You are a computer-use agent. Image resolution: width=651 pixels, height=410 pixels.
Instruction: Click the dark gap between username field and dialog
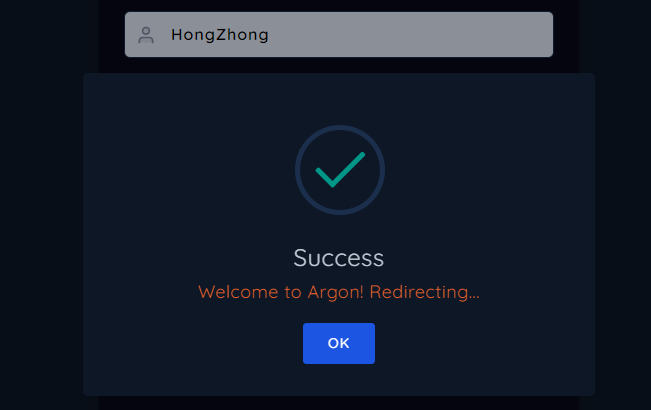[339, 65]
